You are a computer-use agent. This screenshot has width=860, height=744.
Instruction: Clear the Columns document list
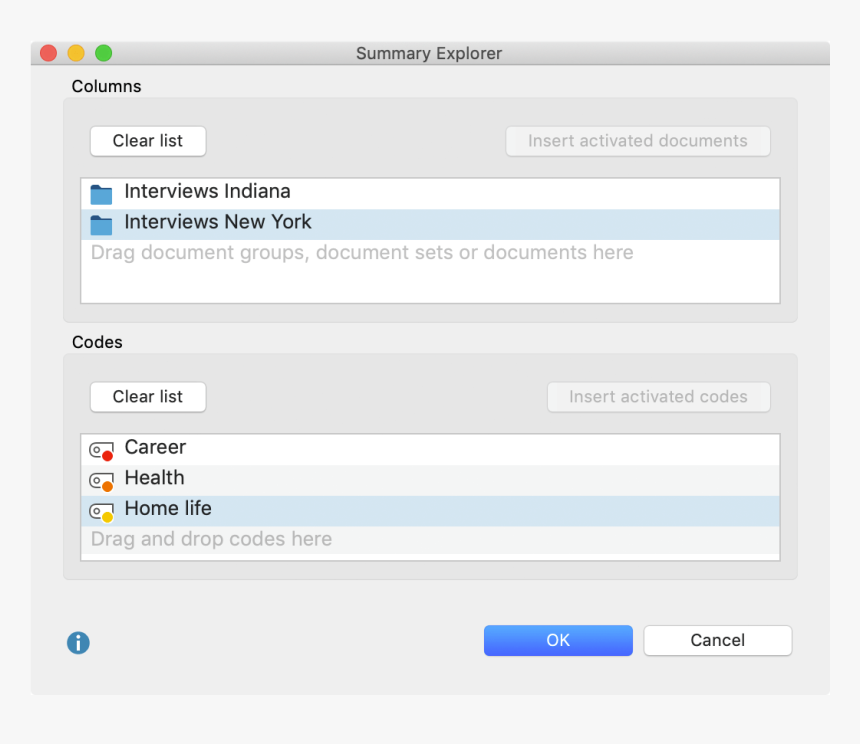tap(147, 141)
